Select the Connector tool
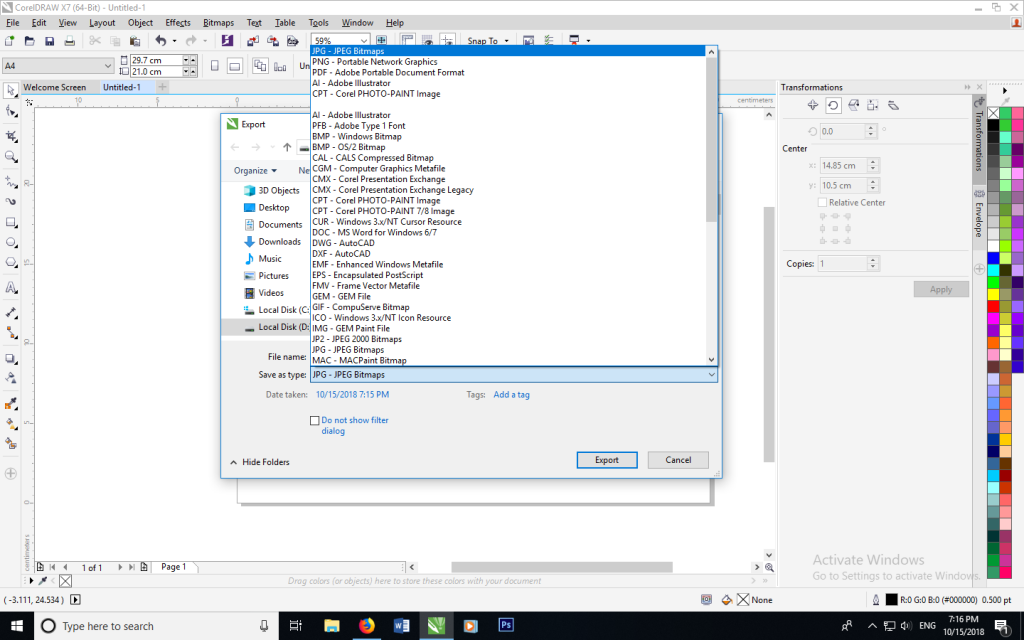This screenshot has width=1024, height=640. [10, 332]
